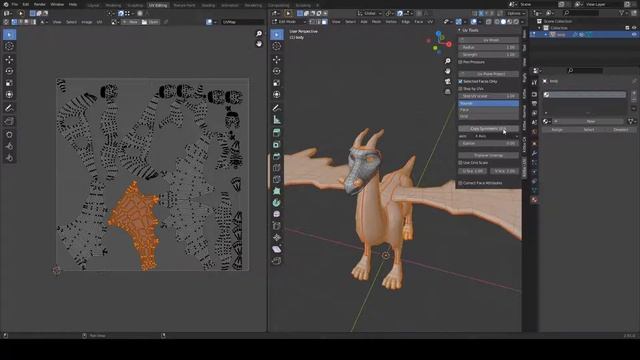
Task: Select the Grab sculpt tool in UV editor
Action: pyautogui.click(x=9, y=135)
